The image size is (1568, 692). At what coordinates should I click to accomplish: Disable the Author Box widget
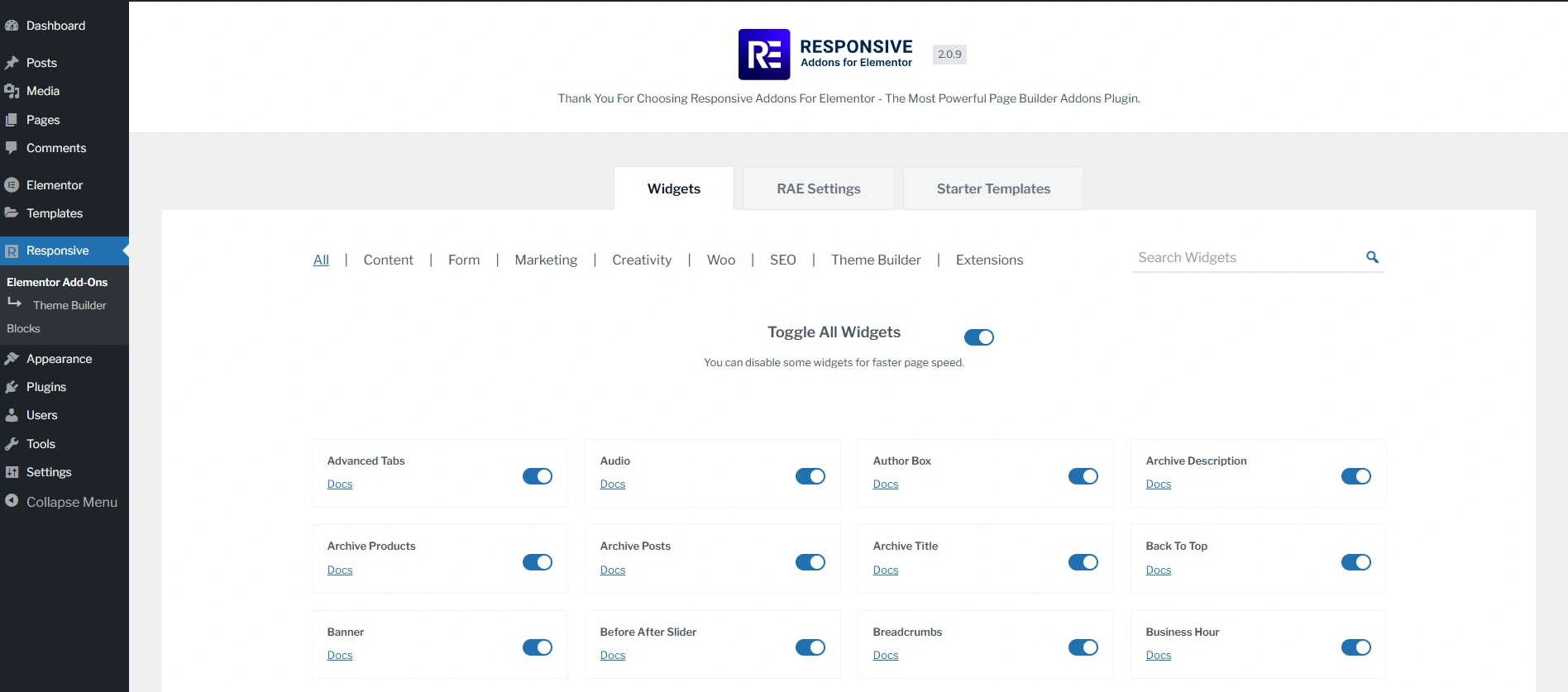point(1083,476)
